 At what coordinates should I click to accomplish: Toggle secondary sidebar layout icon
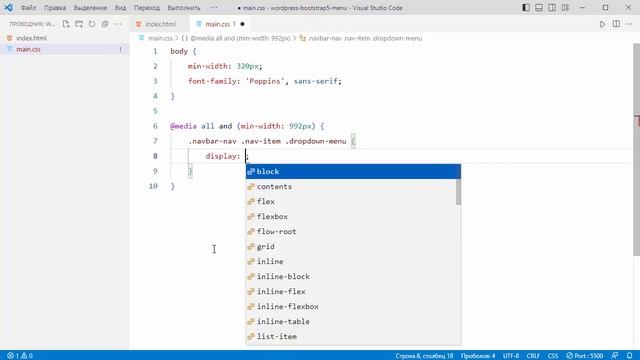coord(552,8)
